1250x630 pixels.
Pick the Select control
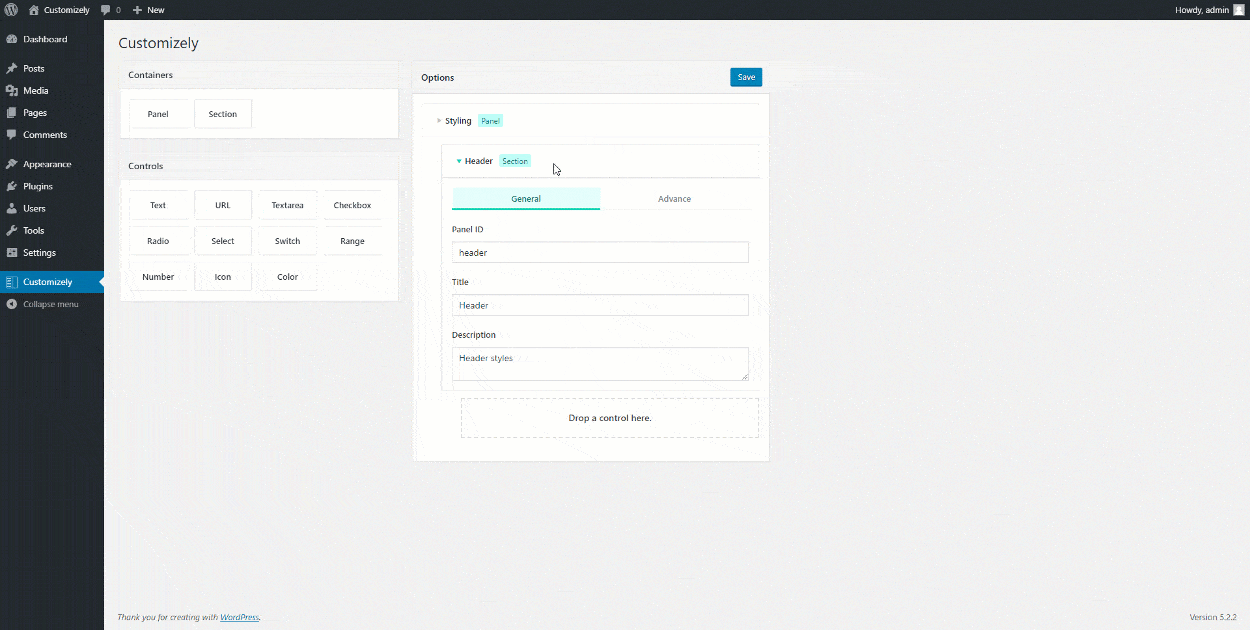coord(223,241)
